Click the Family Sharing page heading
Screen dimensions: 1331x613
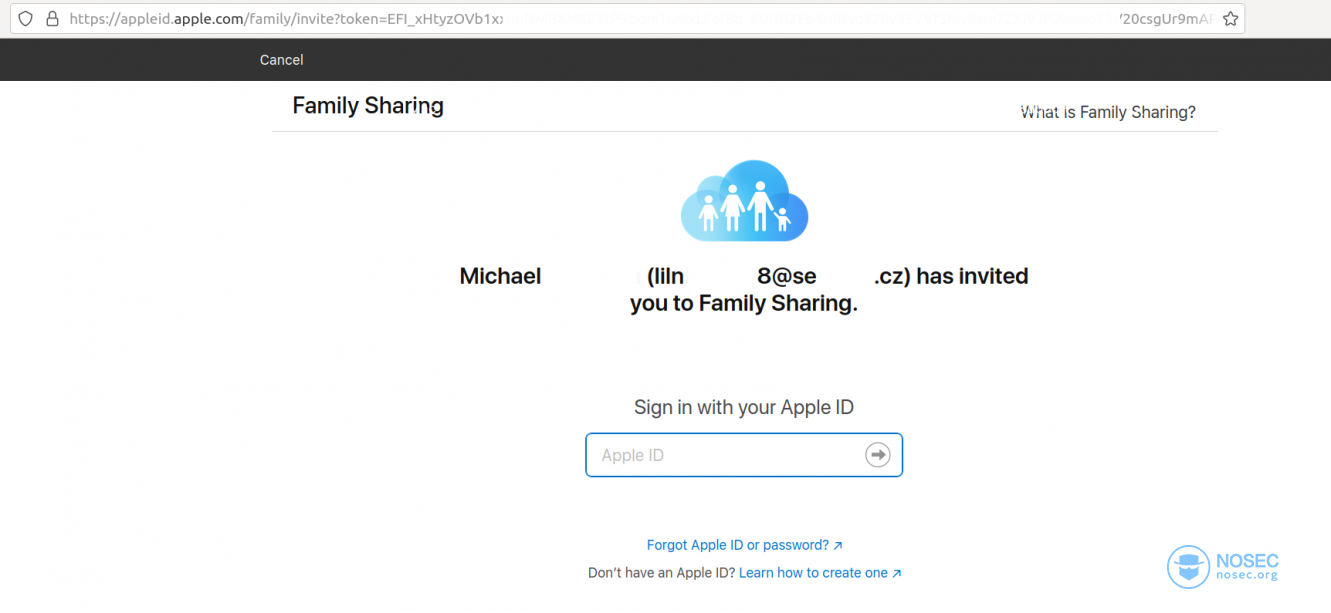pyautogui.click(x=368, y=106)
